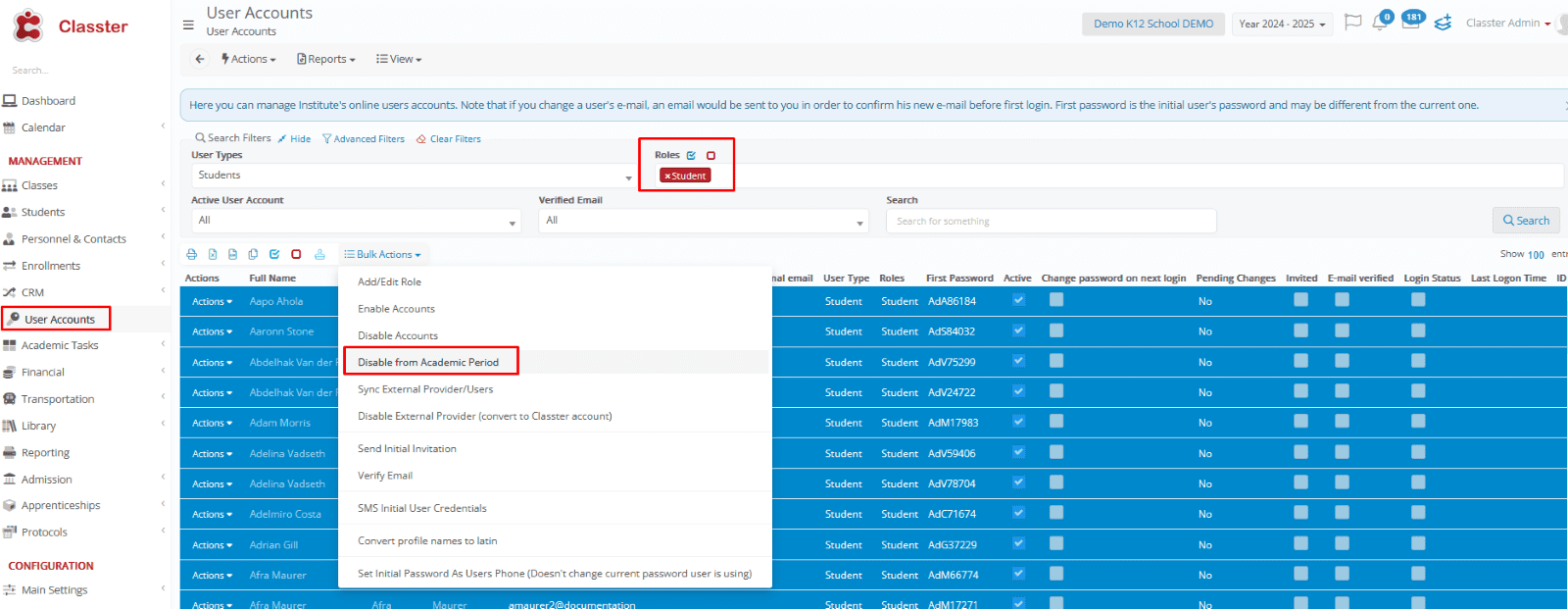The image size is (1568, 609).
Task: Select Convert profile names to latin
Action: [427, 541]
